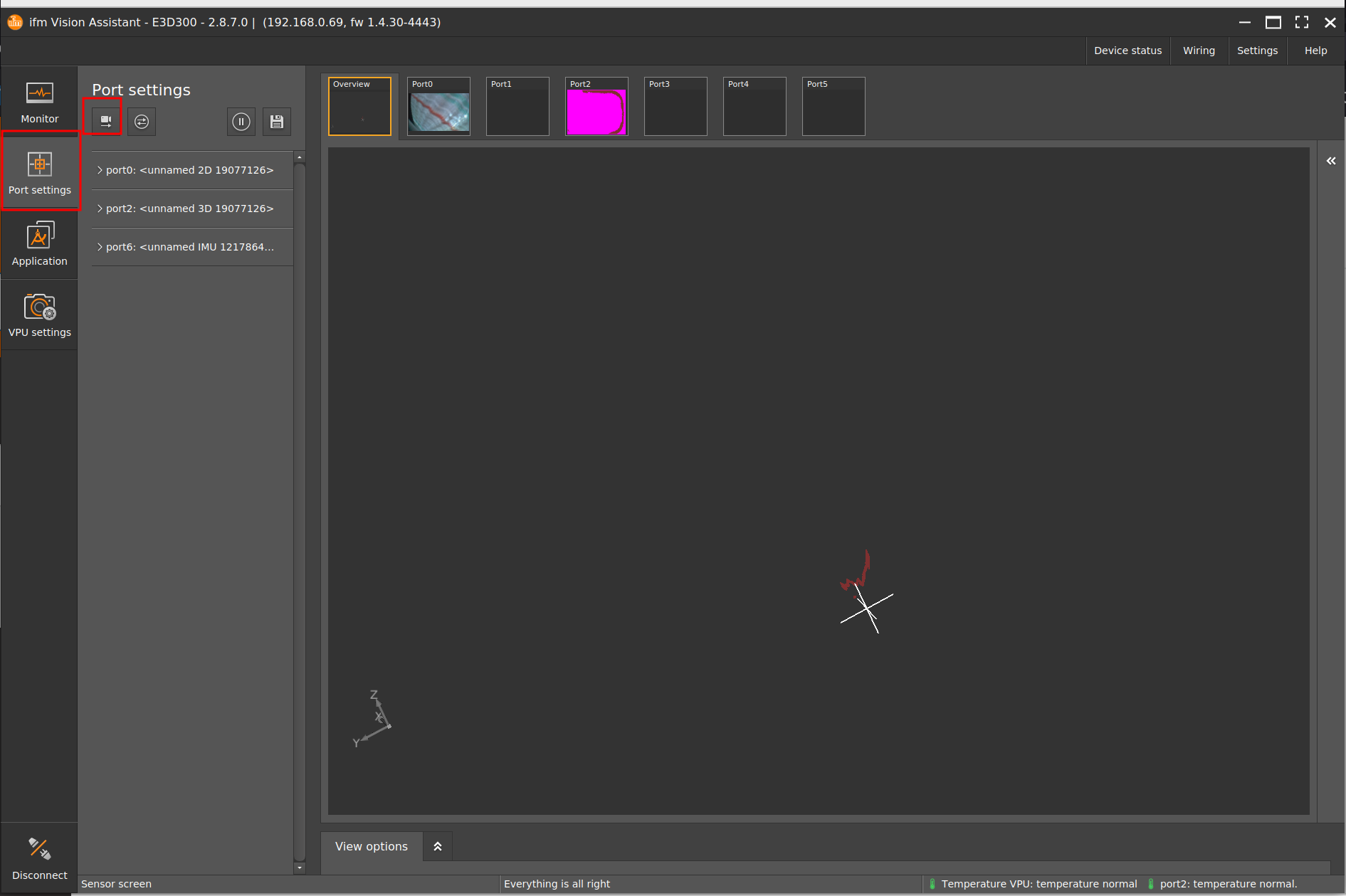This screenshot has height=896, width=1346.
Task: Expand the View options panel
Action: 437,845
